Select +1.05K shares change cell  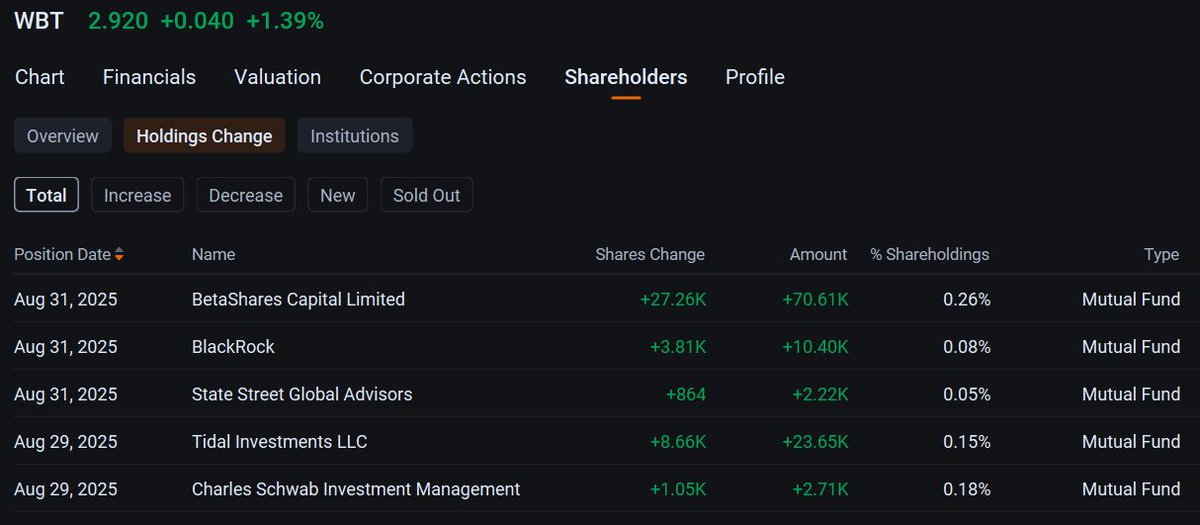[x=678, y=489]
